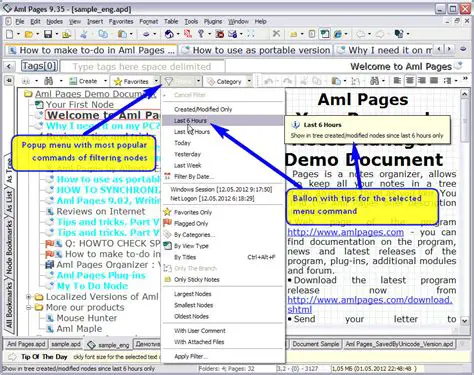Image resolution: width=474 pixels, height=375 pixels.
Task: Show more editor toolbar buttons chevron
Action: tap(465, 79)
